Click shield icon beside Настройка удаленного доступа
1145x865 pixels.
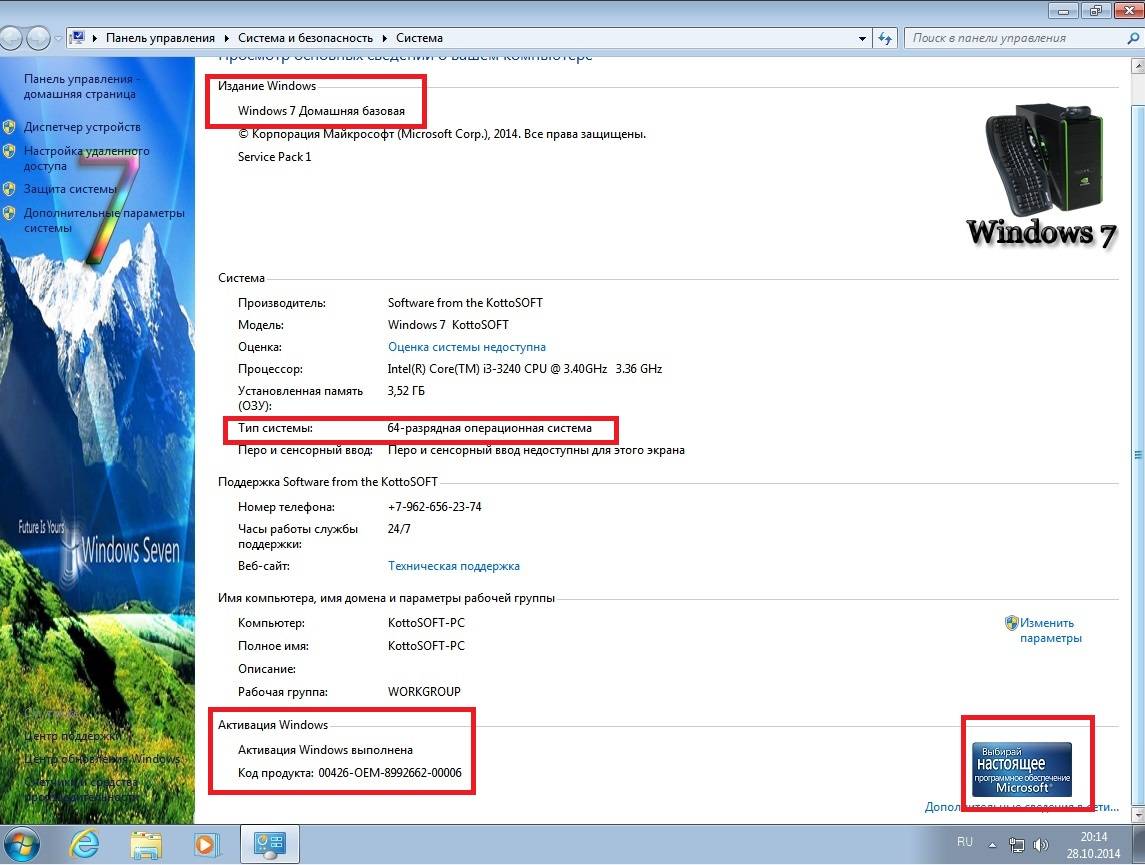[9, 151]
